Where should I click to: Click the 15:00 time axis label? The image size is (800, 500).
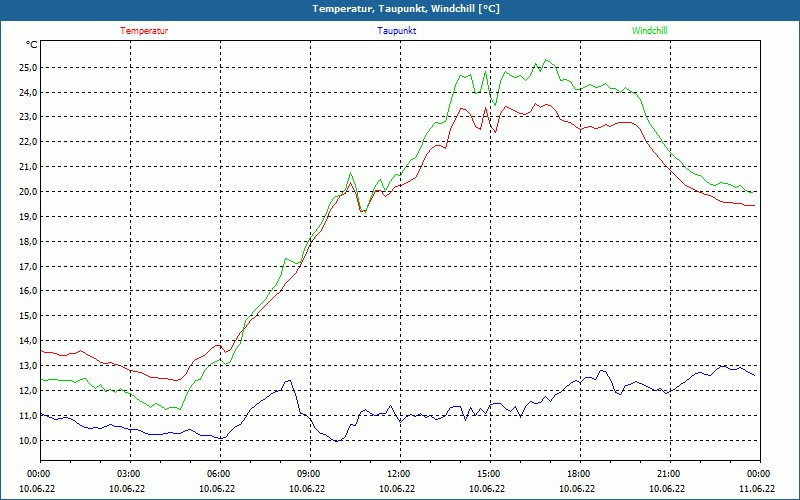click(x=489, y=474)
